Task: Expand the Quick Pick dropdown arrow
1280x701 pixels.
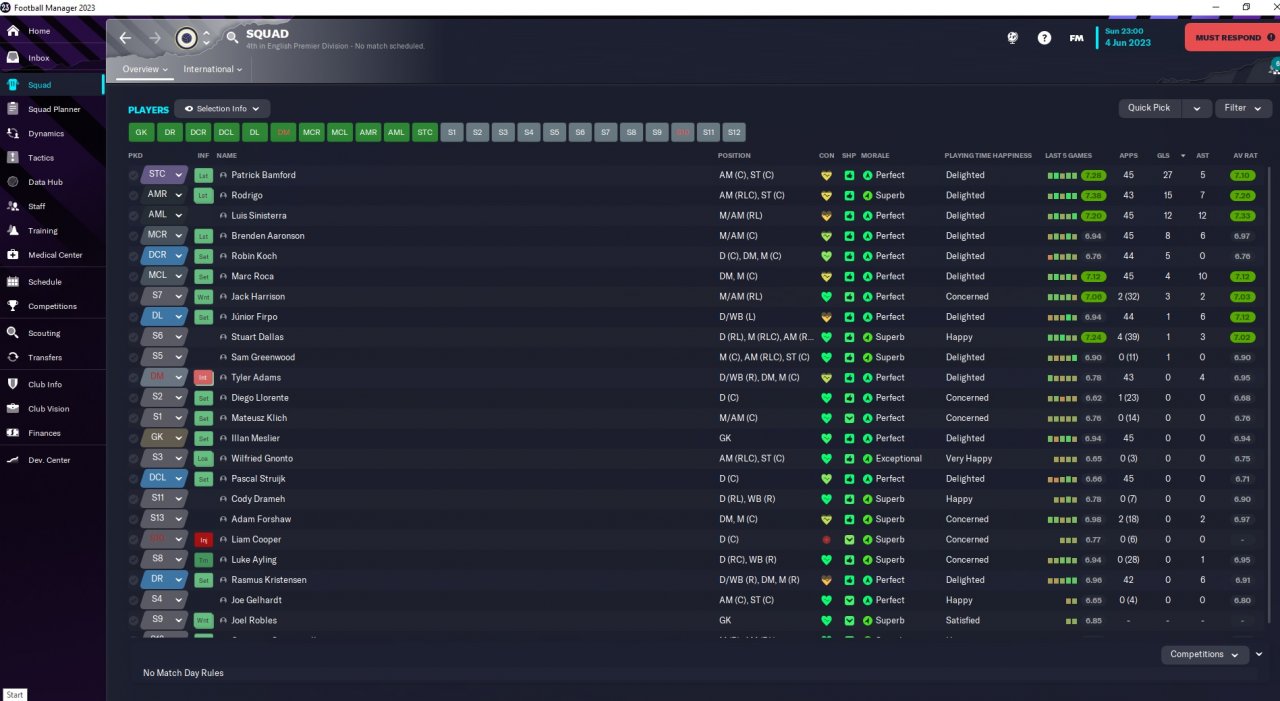Action: click(x=1196, y=108)
